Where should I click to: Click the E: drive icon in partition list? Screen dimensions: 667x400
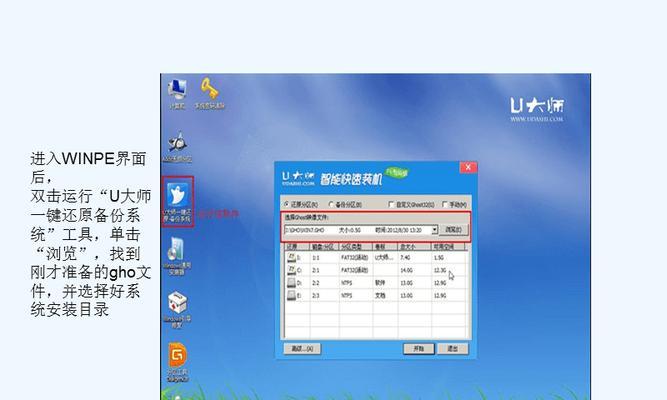[292, 295]
